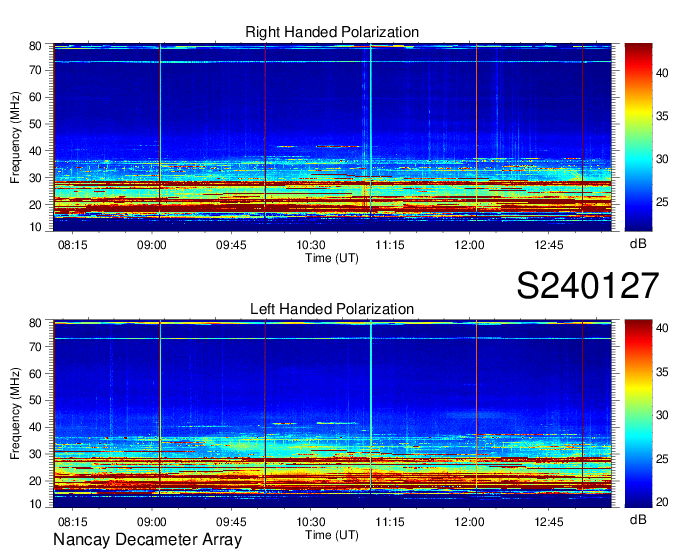Click 30 MHz tick on Left Handed frequency axis
The image size is (680, 552).
point(35,454)
